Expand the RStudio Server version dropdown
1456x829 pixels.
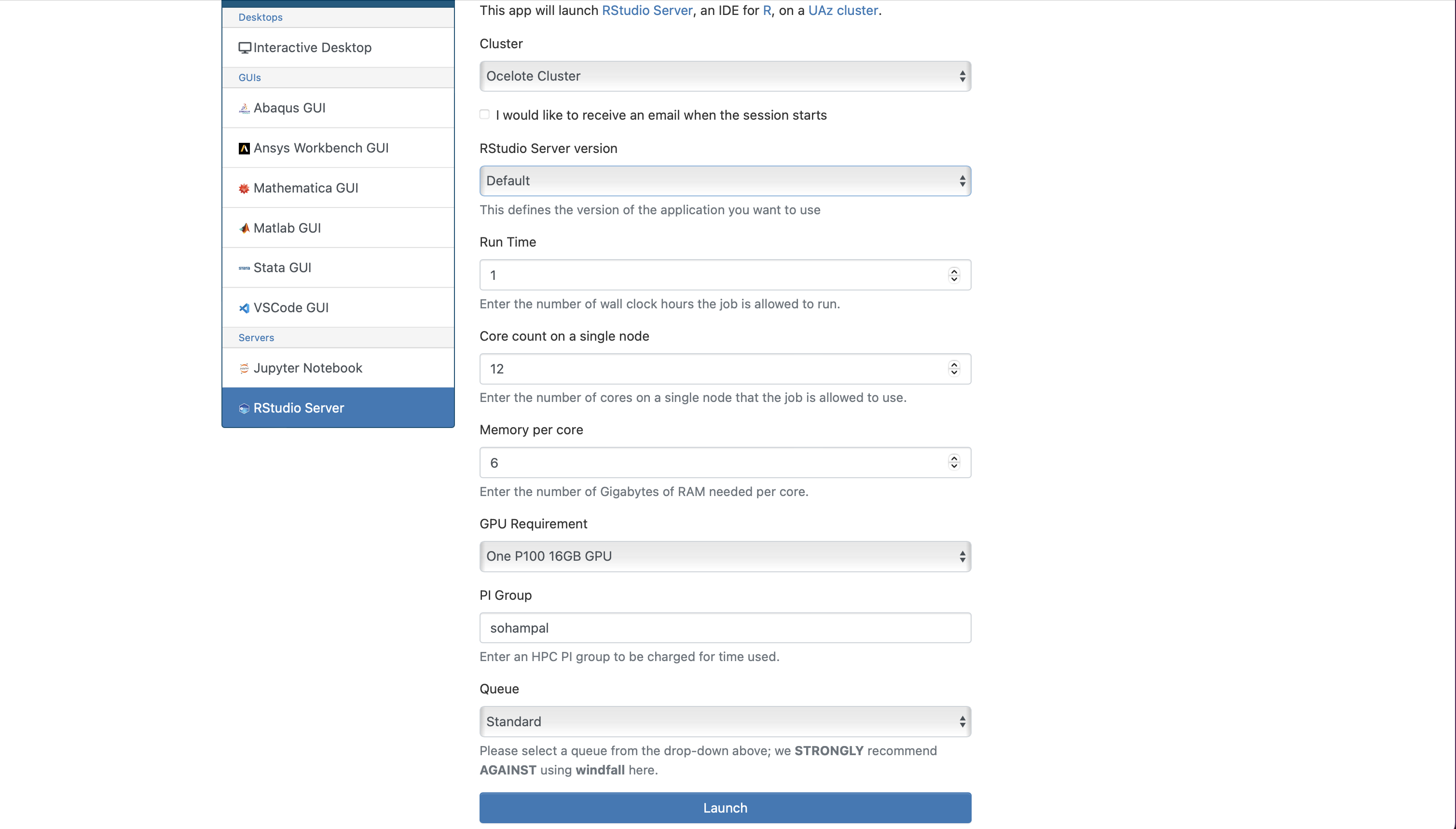[725, 181]
